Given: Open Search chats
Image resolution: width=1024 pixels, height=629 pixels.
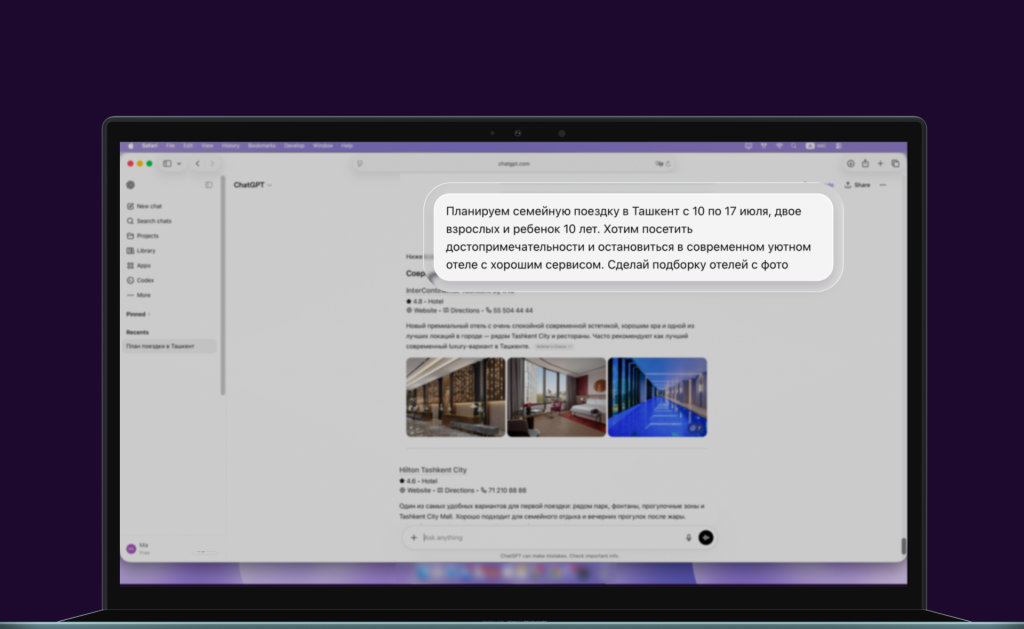Looking at the screenshot, I should pos(149,221).
